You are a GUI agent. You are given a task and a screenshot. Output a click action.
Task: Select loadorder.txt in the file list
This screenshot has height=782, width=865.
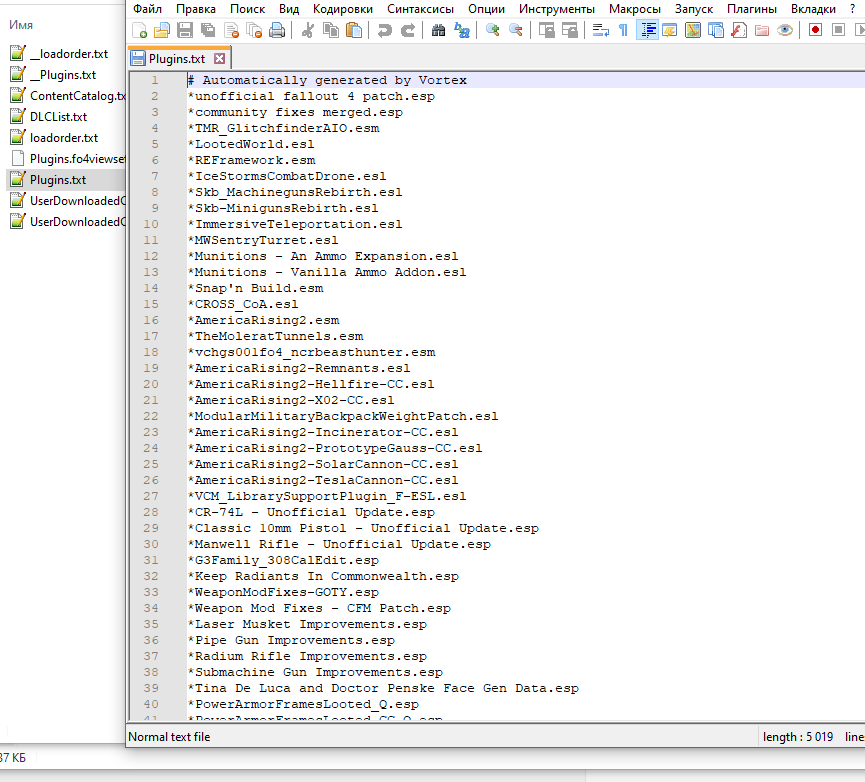tap(64, 137)
